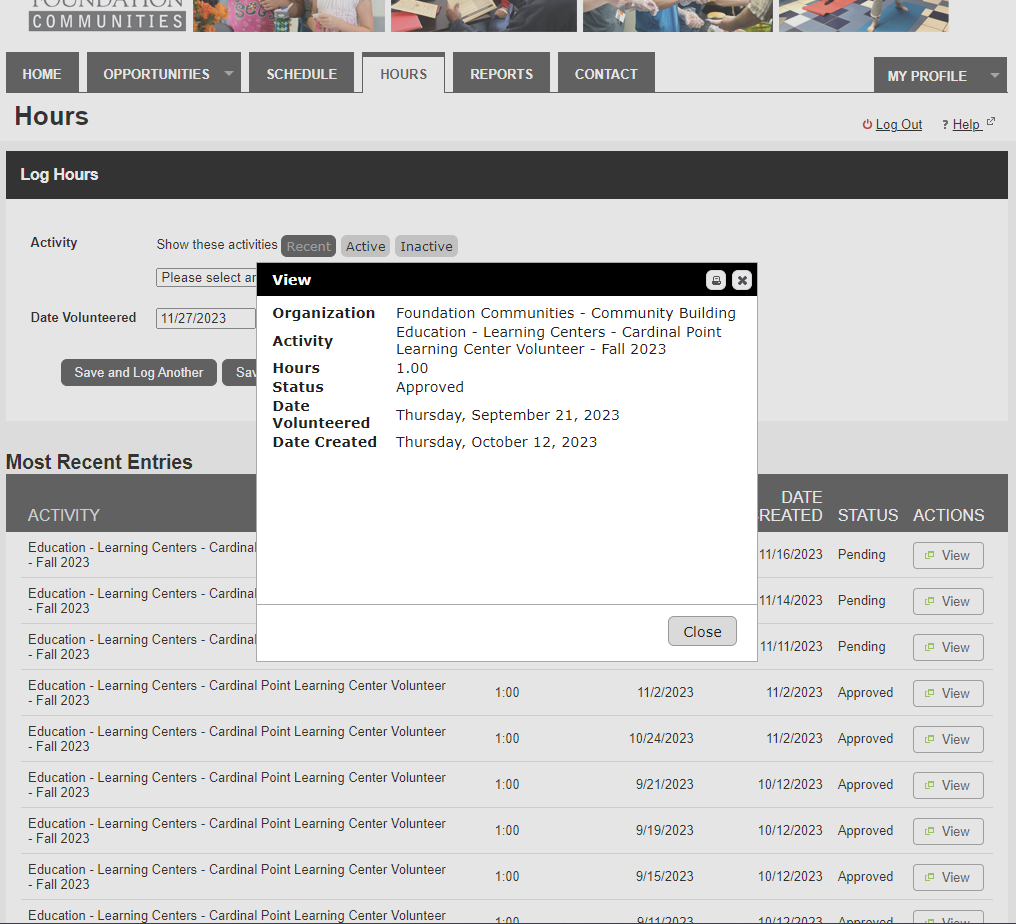Click the Log Out power icon
Viewport: 1016px width, 924px height.
(x=867, y=124)
